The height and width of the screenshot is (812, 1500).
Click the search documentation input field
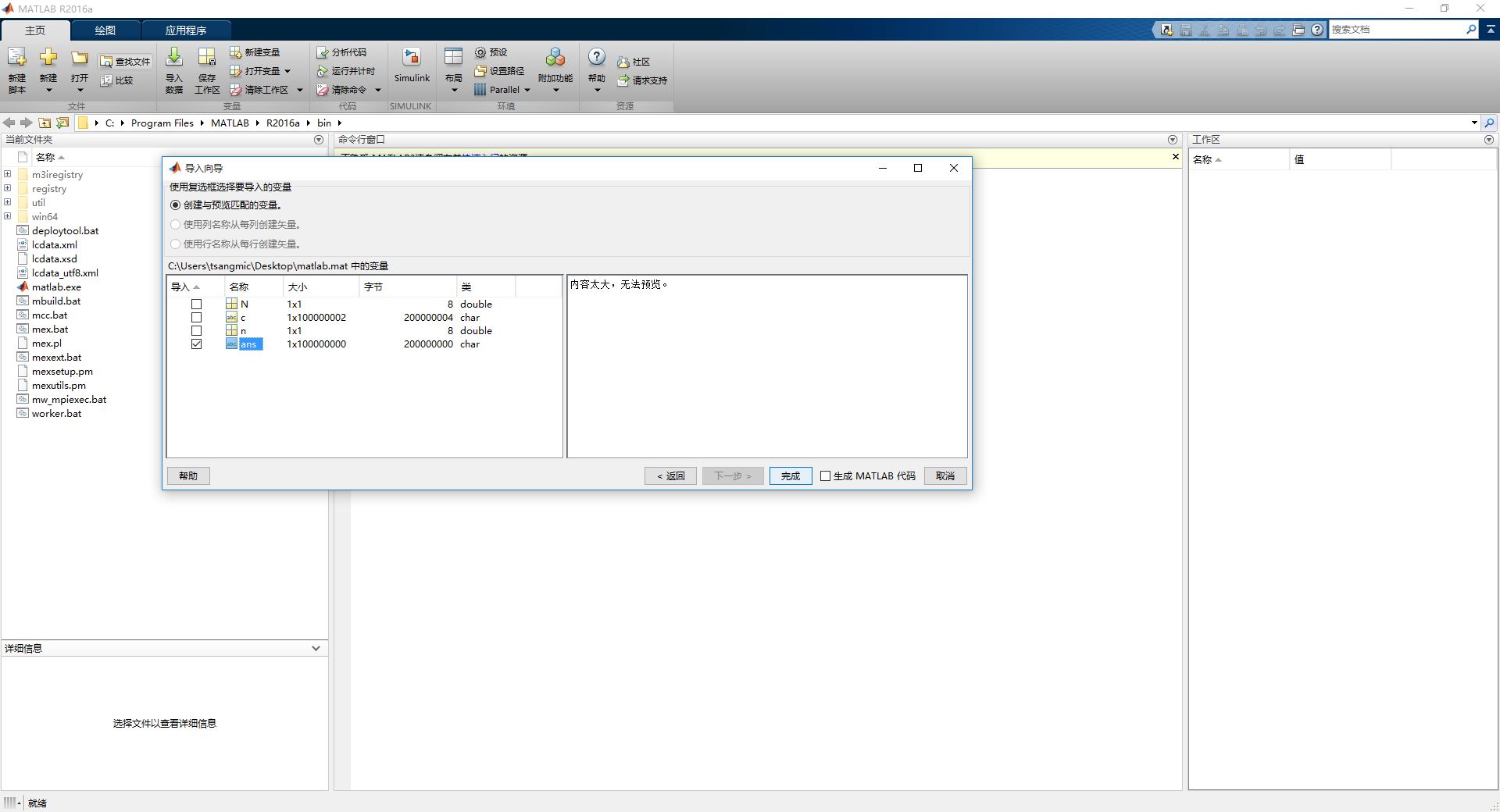tap(1396, 30)
